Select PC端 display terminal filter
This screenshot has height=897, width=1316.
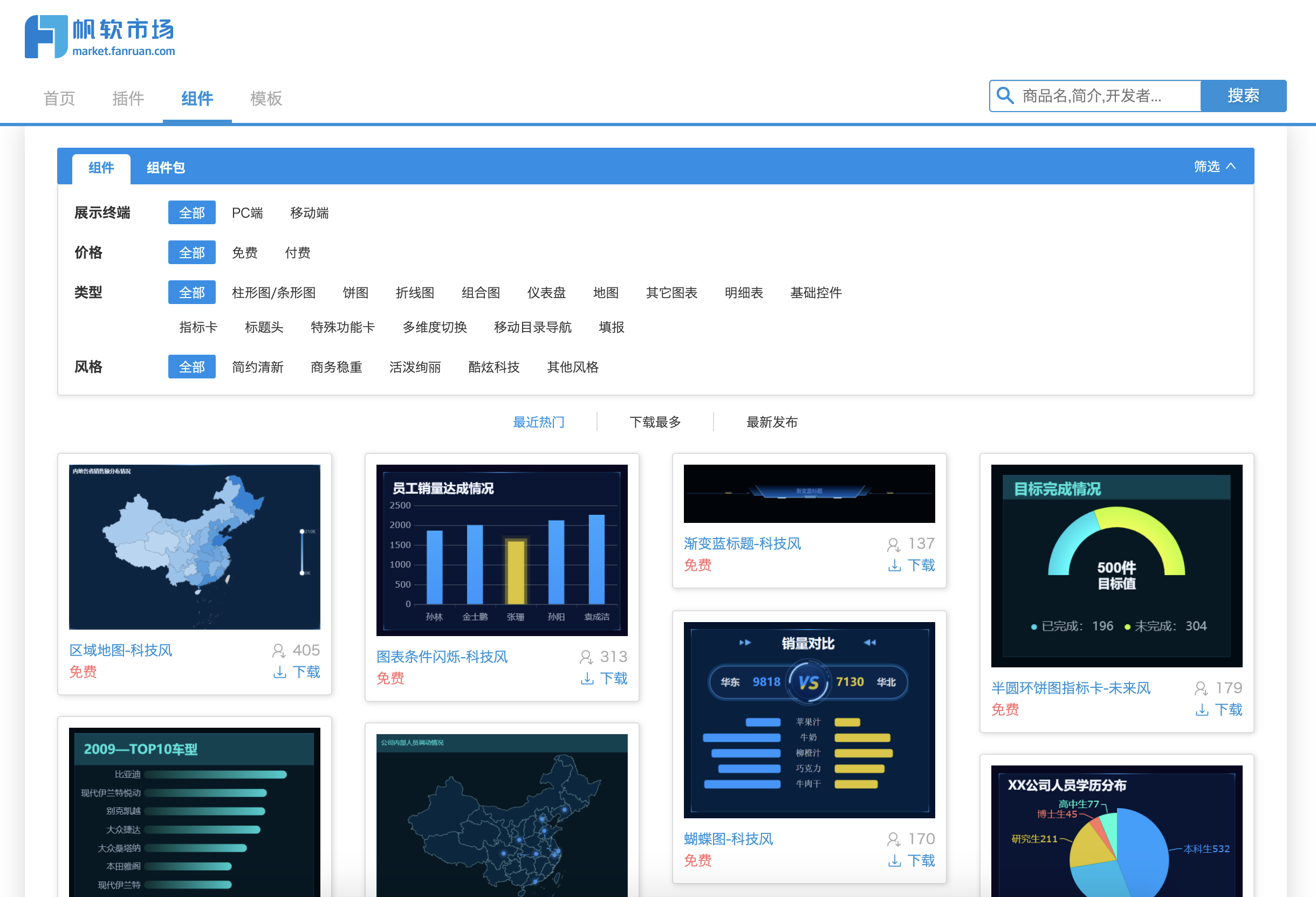click(247, 213)
